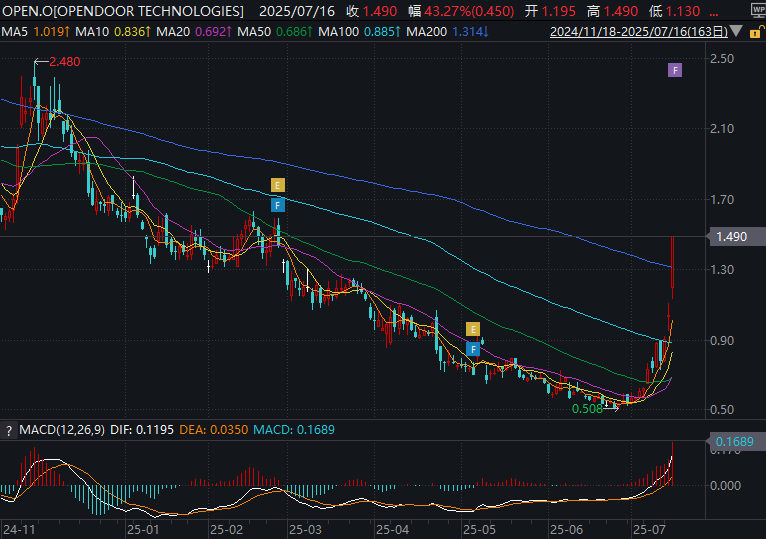Click the blue F marker near February 2025

[278, 205]
